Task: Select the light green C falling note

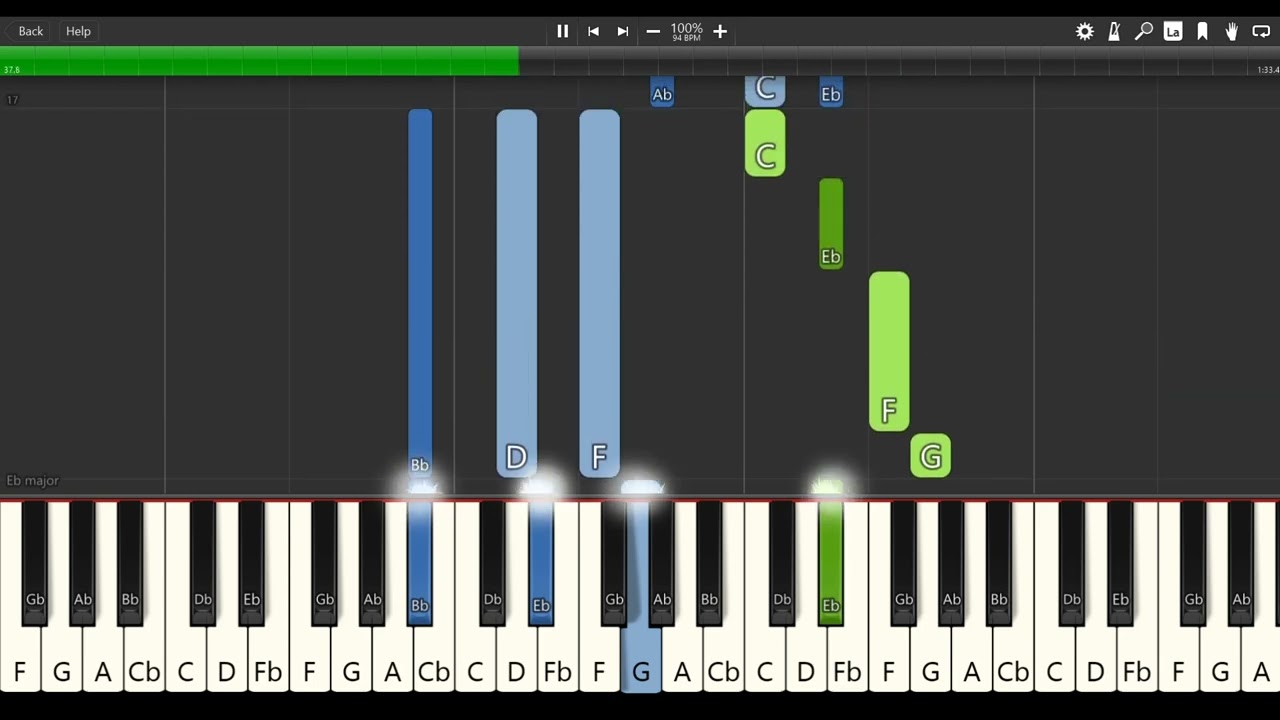Action: [x=765, y=144]
